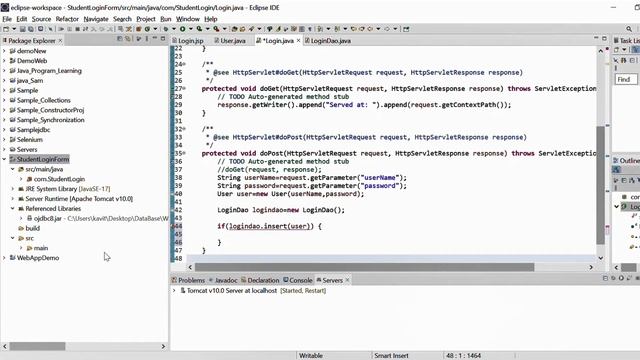Click the 'Smart Insert' status bar entry
Viewport: 640px width, 360px height.
pos(391,356)
